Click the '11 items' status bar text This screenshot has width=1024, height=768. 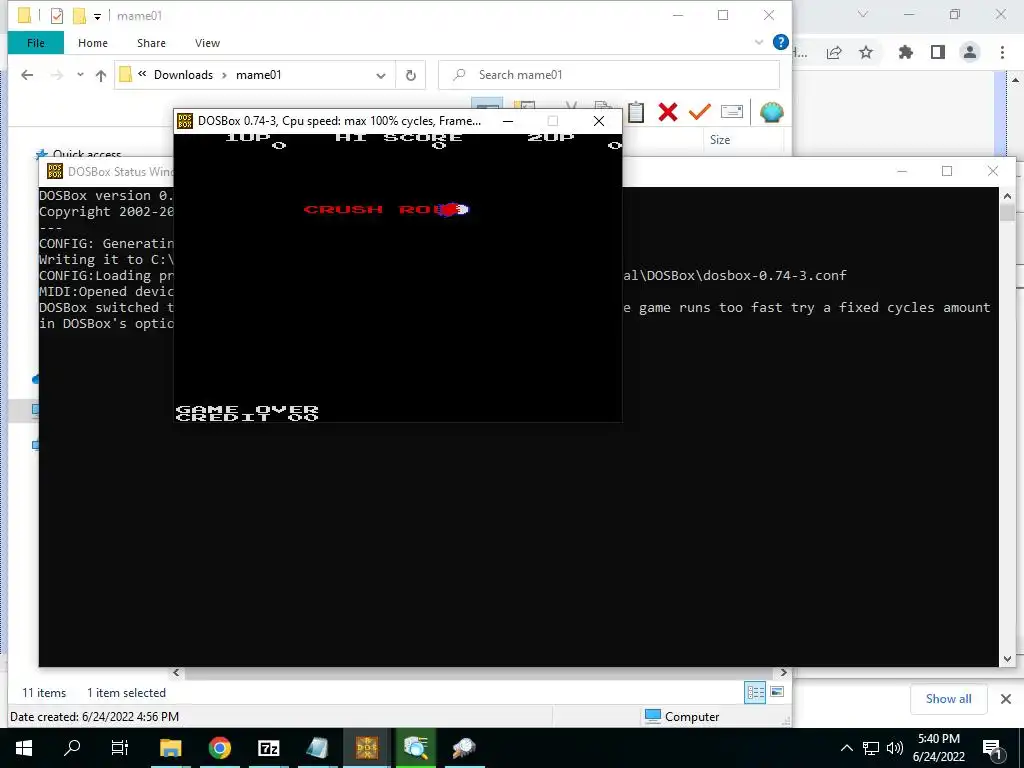44,693
